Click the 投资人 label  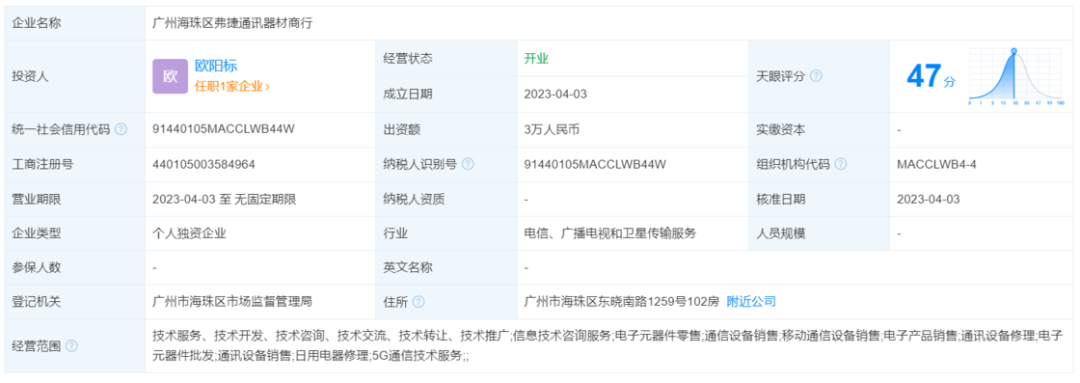pyautogui.click(x=31, y=76)
